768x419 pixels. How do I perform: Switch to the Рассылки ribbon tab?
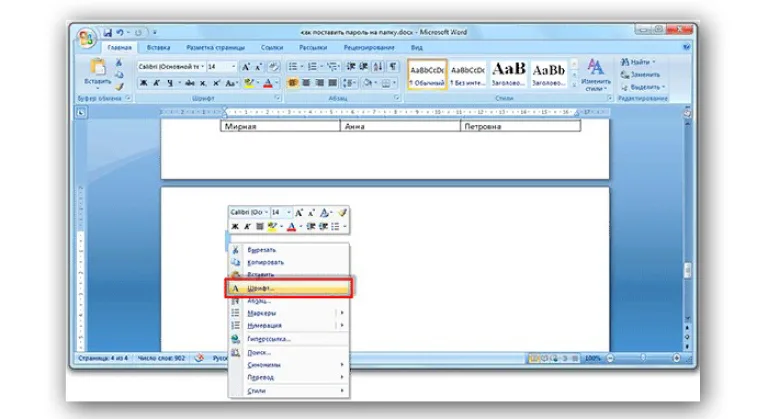pyautogui.click(x=313, y=48)
